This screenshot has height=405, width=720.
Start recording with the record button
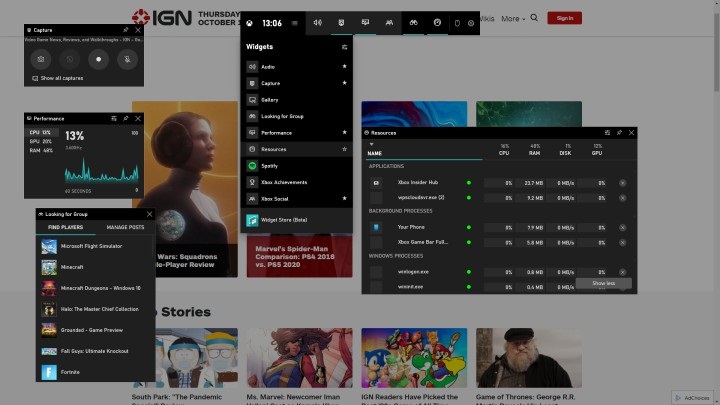[98, 59]
